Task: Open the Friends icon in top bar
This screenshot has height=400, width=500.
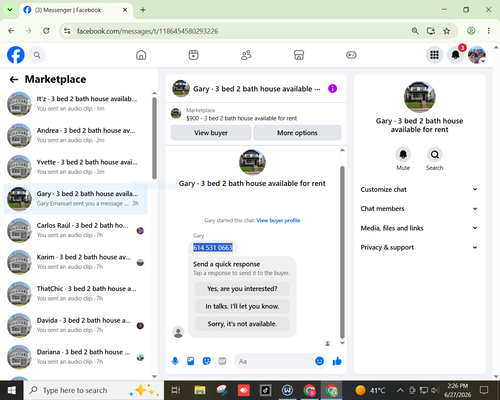Action: [246, 55]
